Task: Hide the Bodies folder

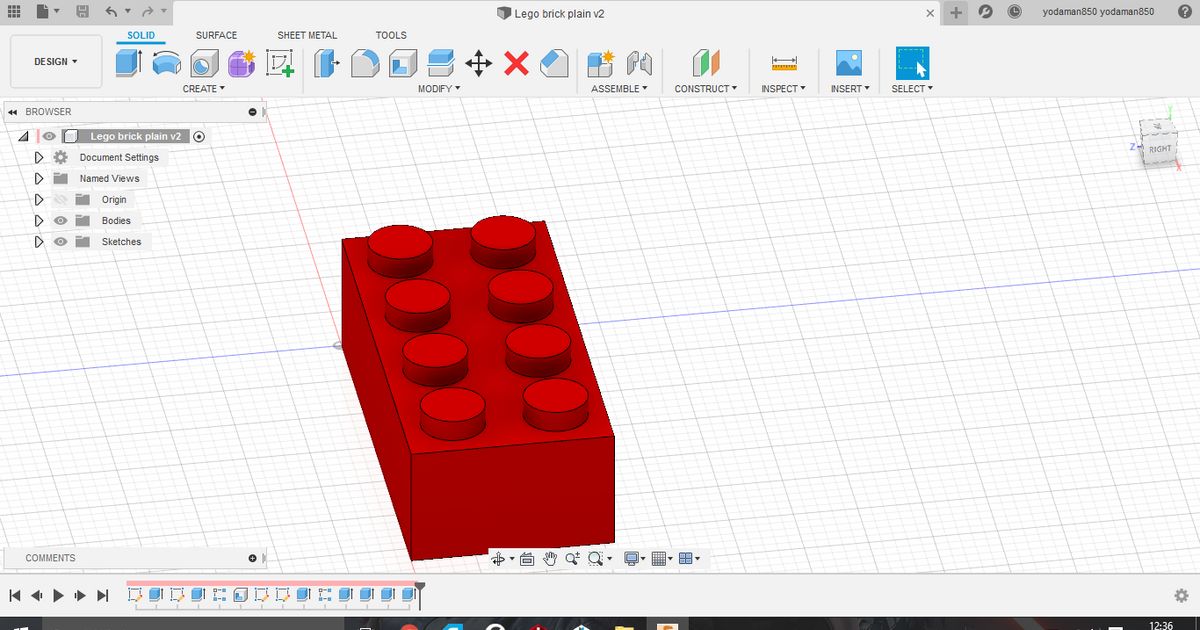Action: click(x=60, y=220)
